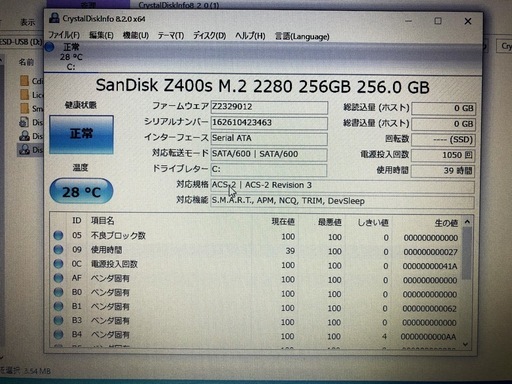Image resolution: width=512 pixels, height=384 pixels.
Task: Click the total host writes 0 GB field
Action: tap(444, 124)
